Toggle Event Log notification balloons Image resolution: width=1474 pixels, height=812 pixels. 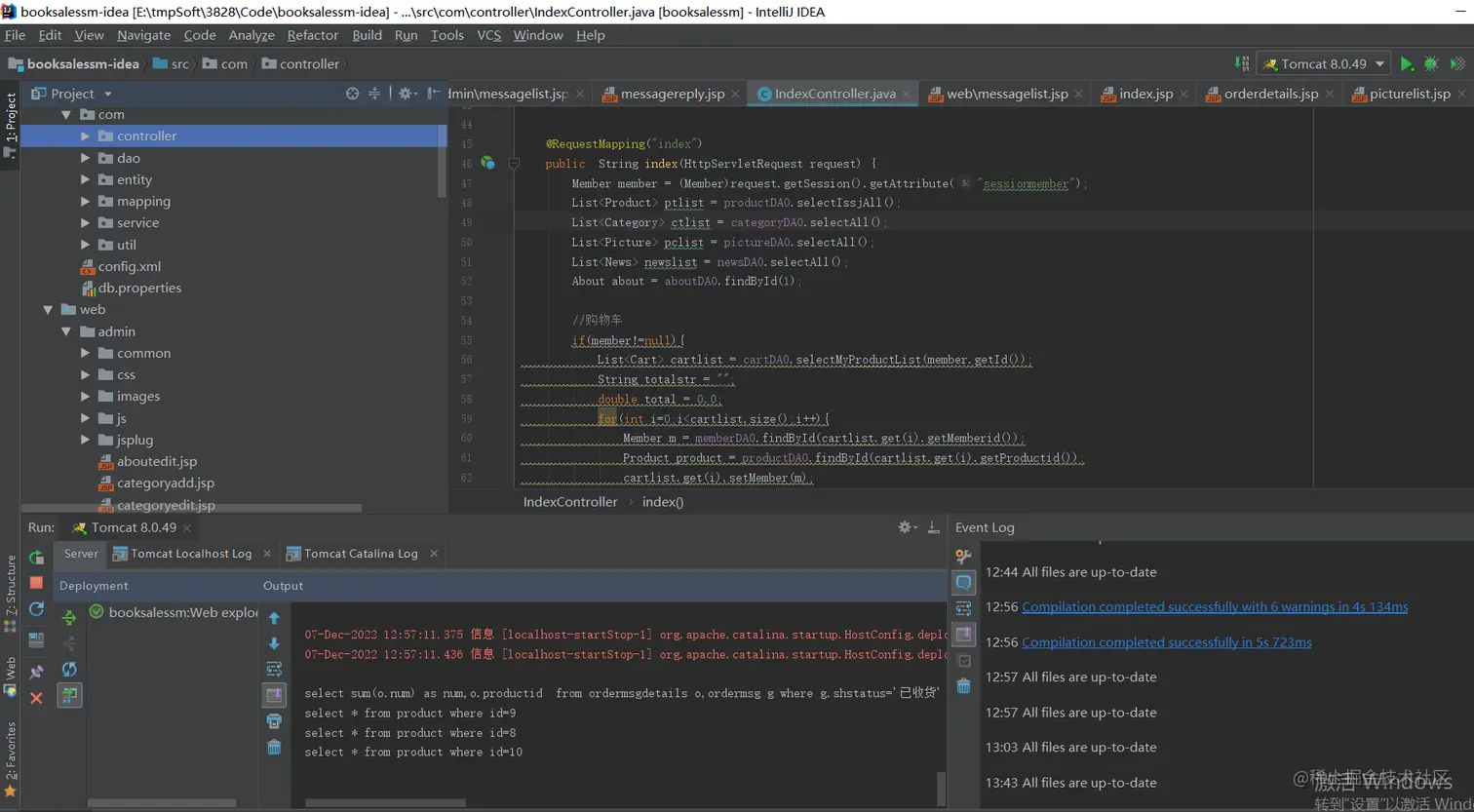(963, 582)
